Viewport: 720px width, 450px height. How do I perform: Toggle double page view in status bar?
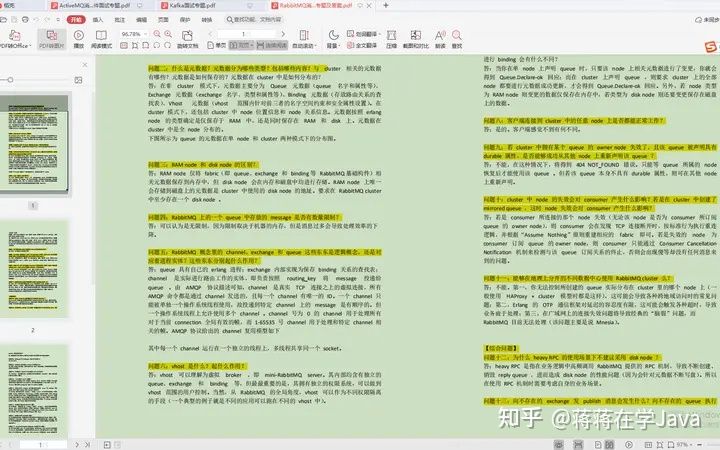point(609,444)
